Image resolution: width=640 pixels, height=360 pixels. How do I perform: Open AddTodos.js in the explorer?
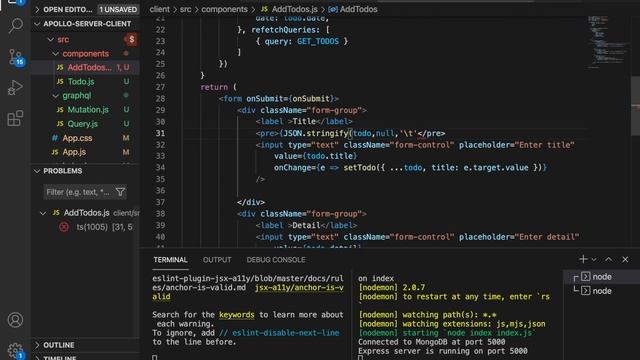(89, 67)
